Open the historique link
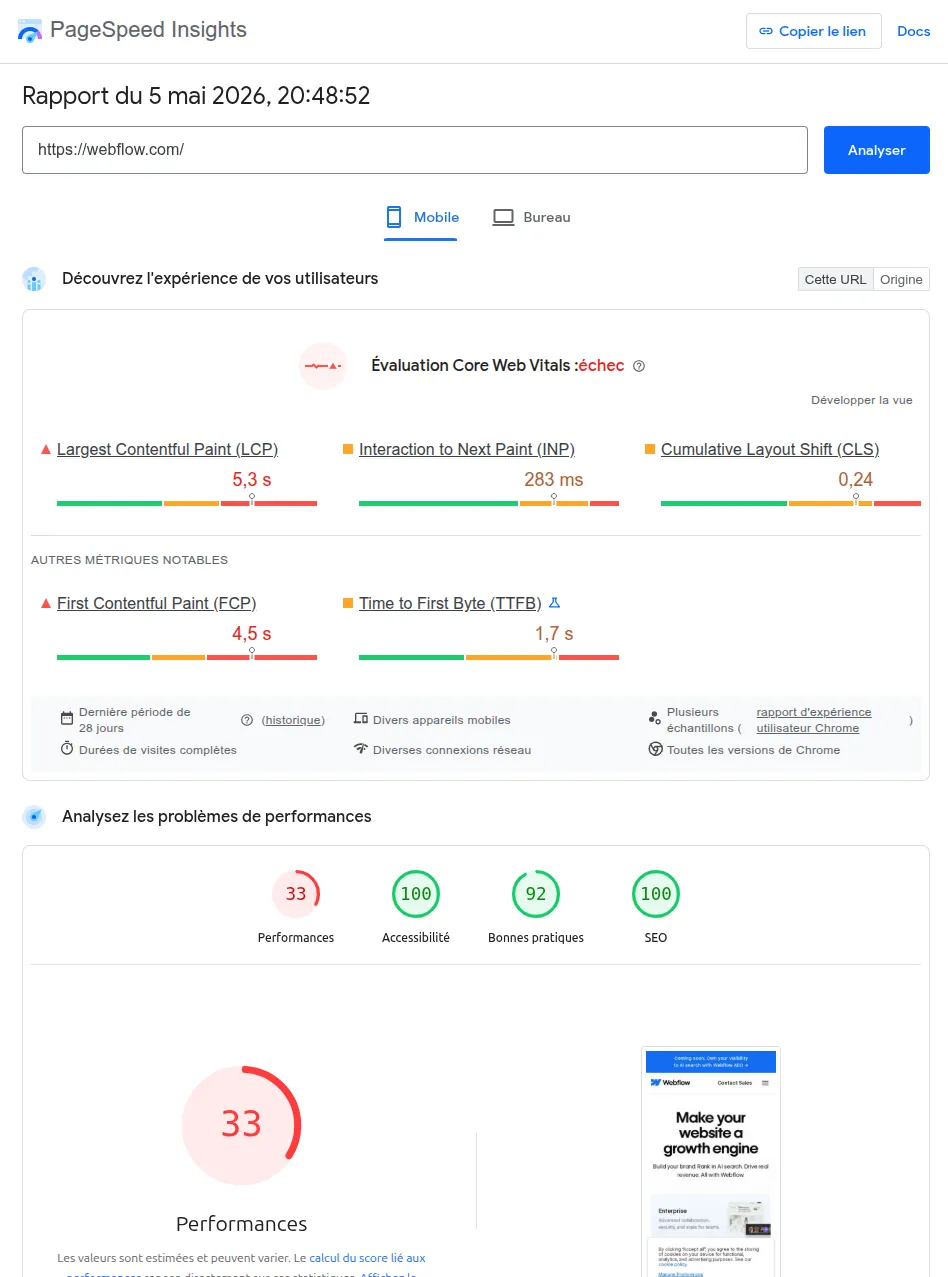Image resolution: width=948 pixels, height=1277 pixels. coord(293,720)
